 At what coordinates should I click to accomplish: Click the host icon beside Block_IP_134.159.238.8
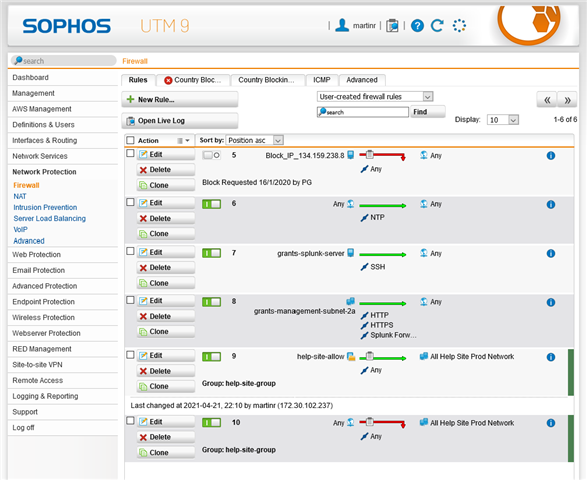[350, 155]
